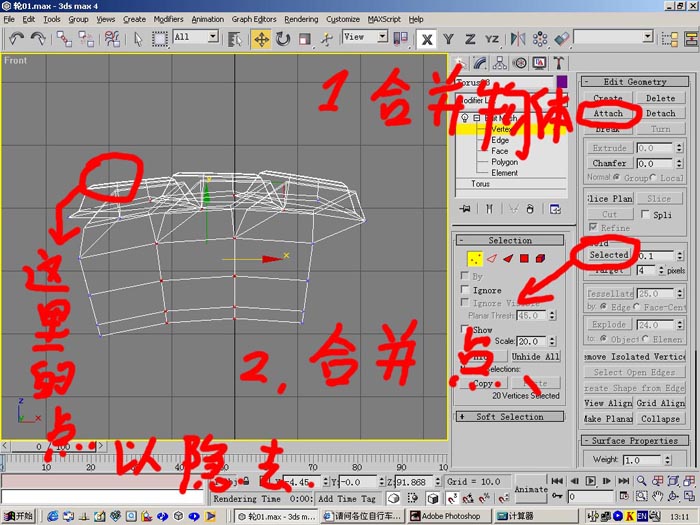Choose tessellate by Edge radio button
Viewport: 700px width, 525px height.
(603, 306)
